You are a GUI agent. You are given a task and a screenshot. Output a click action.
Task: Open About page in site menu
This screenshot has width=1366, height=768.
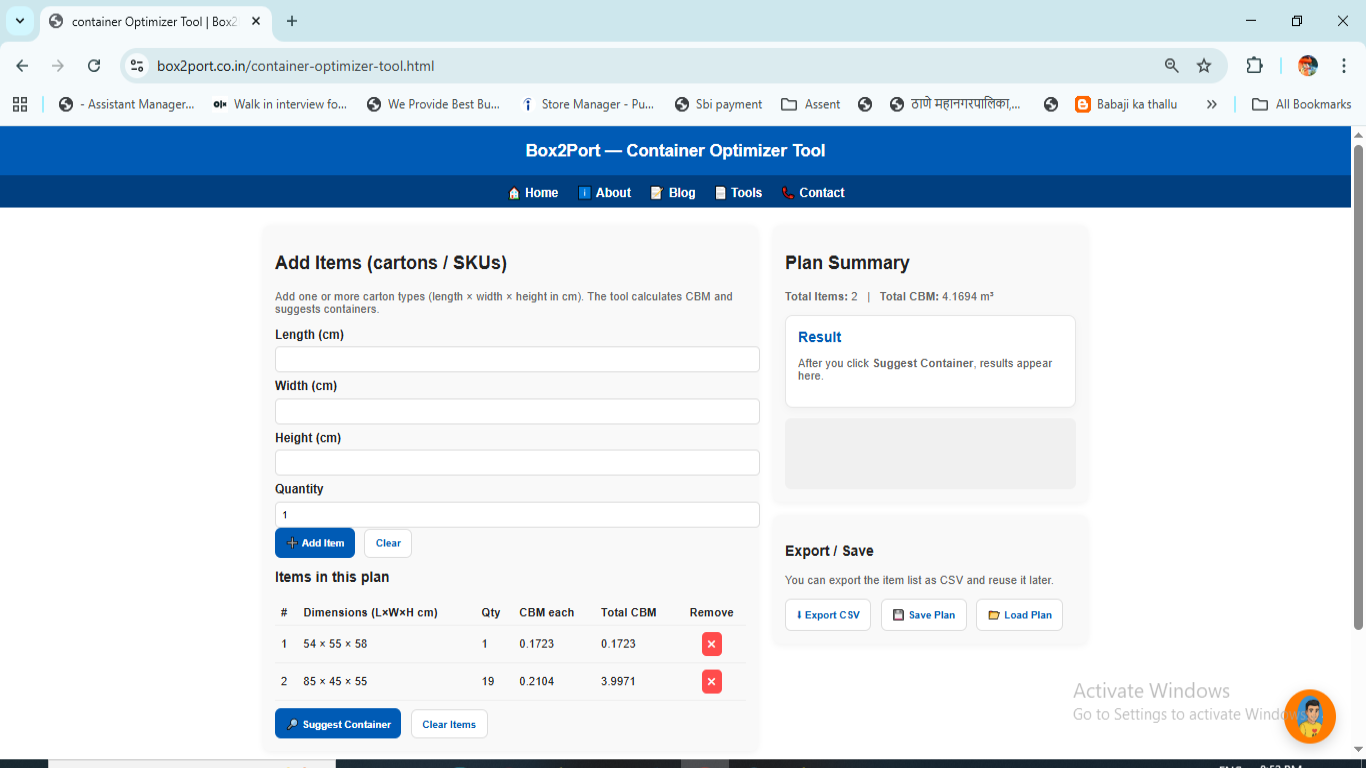(604, 193)
